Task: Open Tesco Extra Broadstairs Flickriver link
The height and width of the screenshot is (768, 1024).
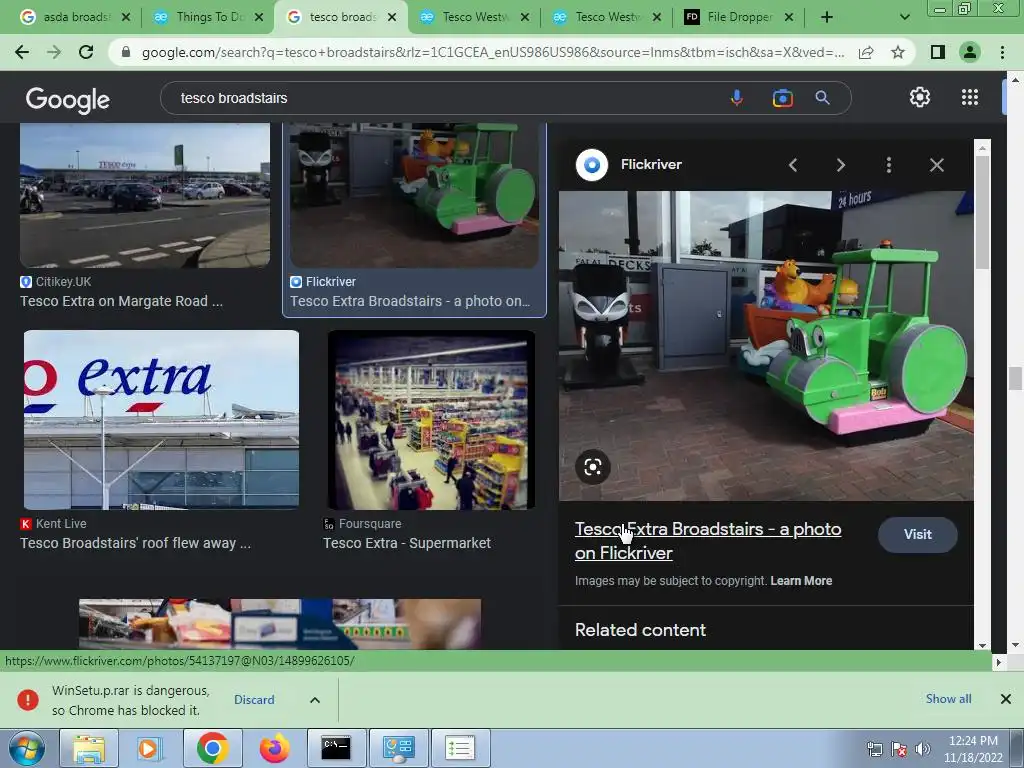Action: 708,541
